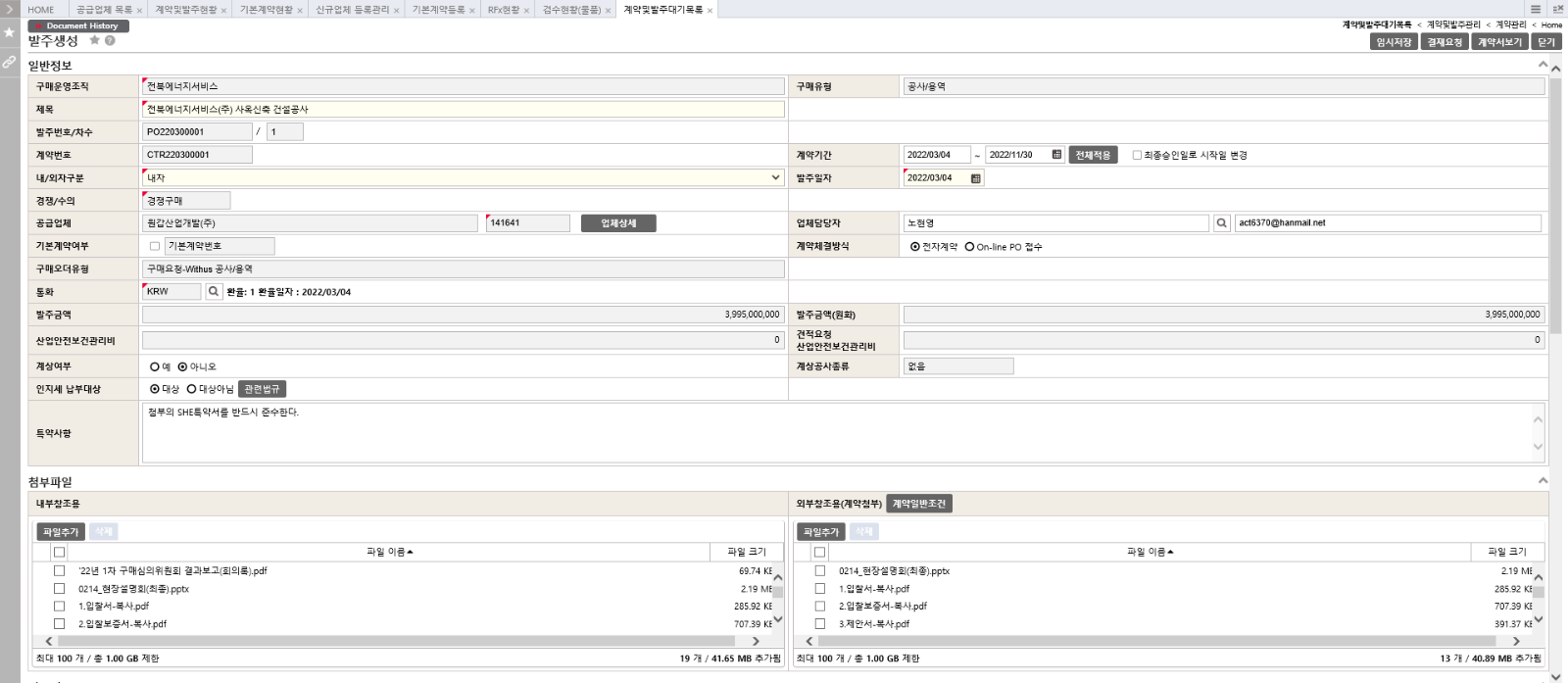Screen dimensions: 1568x683
Task: Switch to the 공급업체 목록 tab
Action: click(x=104, y=10)
